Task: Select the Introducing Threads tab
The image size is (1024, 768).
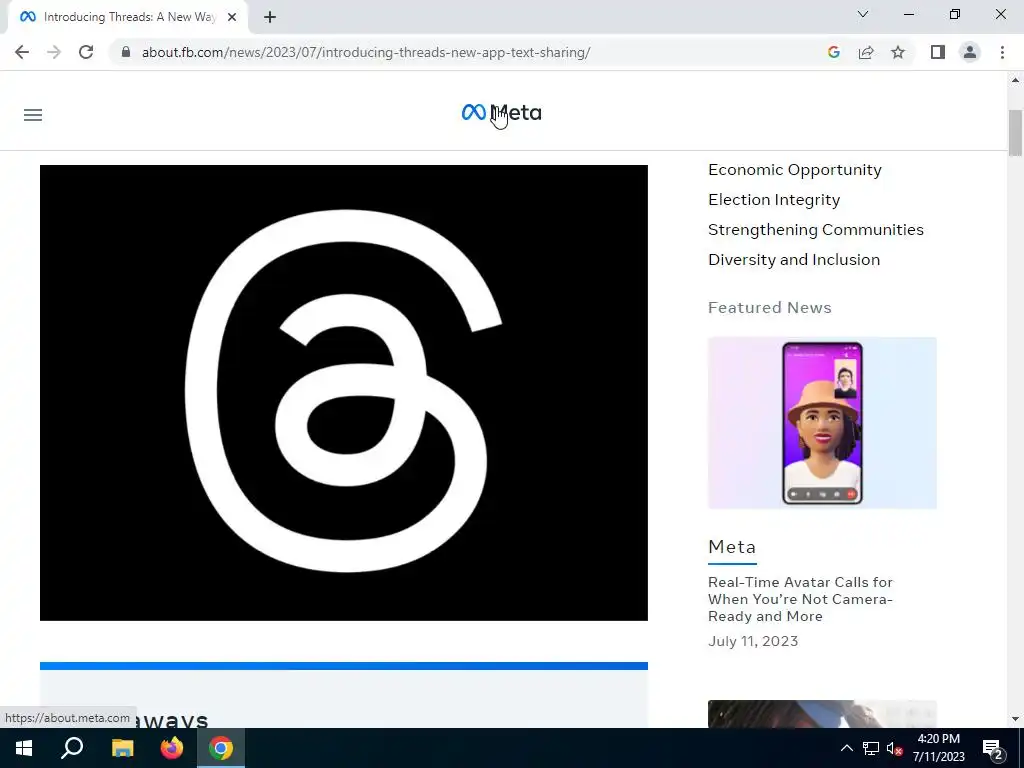Action: pyautogui.click(x=128, y=17)
